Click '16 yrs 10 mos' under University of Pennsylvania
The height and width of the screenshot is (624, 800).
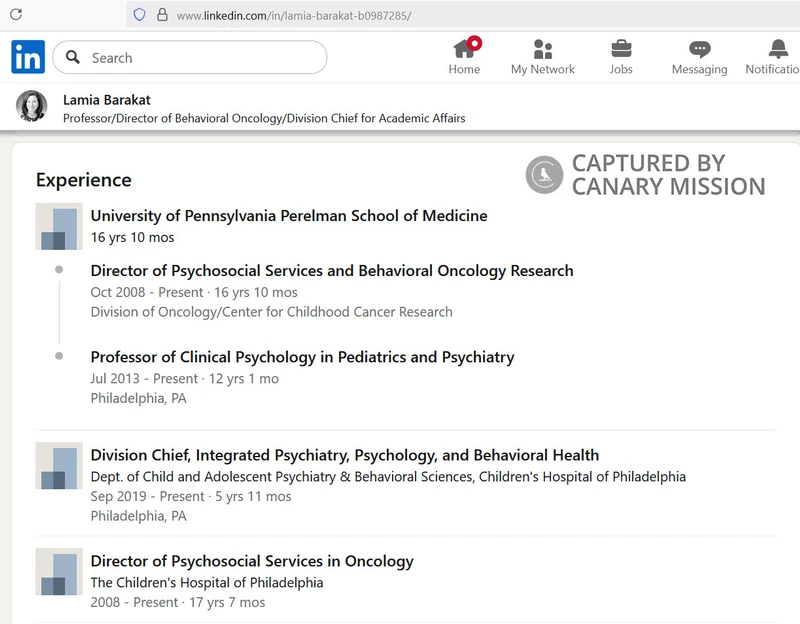pos(132,237)
